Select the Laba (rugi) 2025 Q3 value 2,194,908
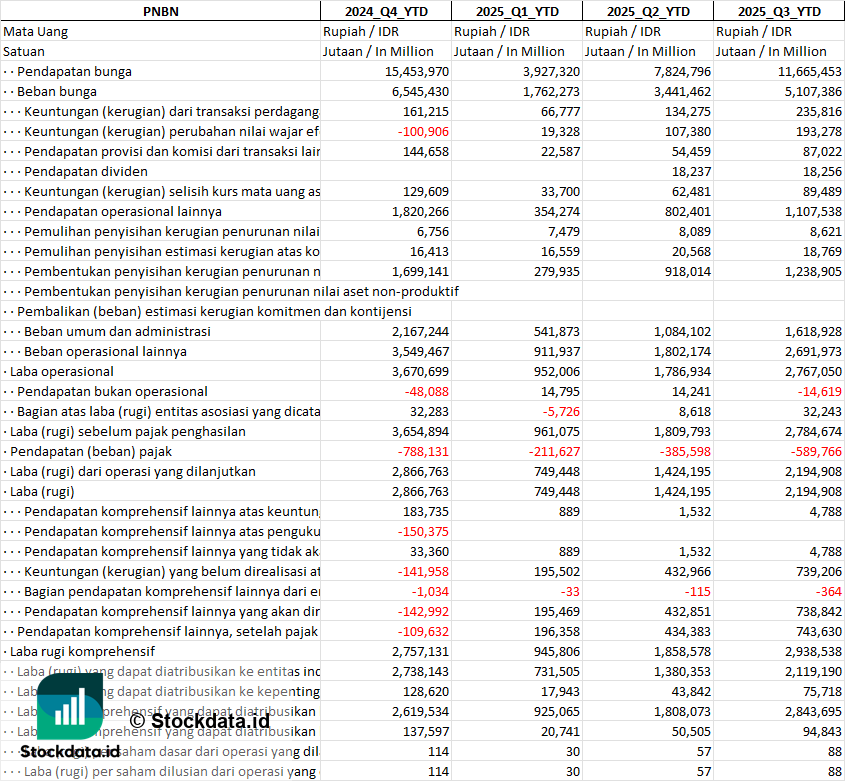The height and width of the screenshot is (781, 845). tap(779, 492)
